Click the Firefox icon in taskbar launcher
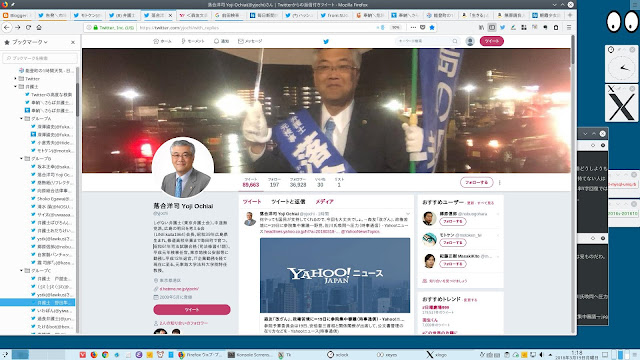 [94, 355]
